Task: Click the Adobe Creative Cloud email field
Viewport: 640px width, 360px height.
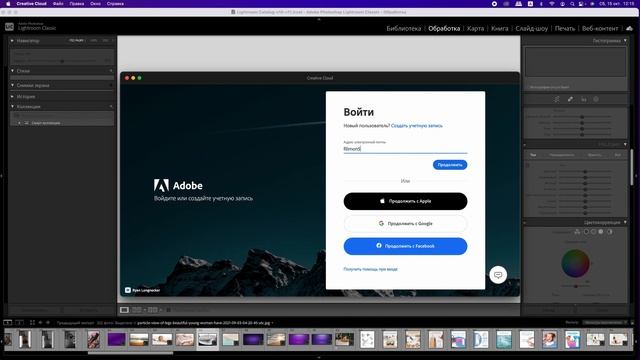Action: click(405, 149)
